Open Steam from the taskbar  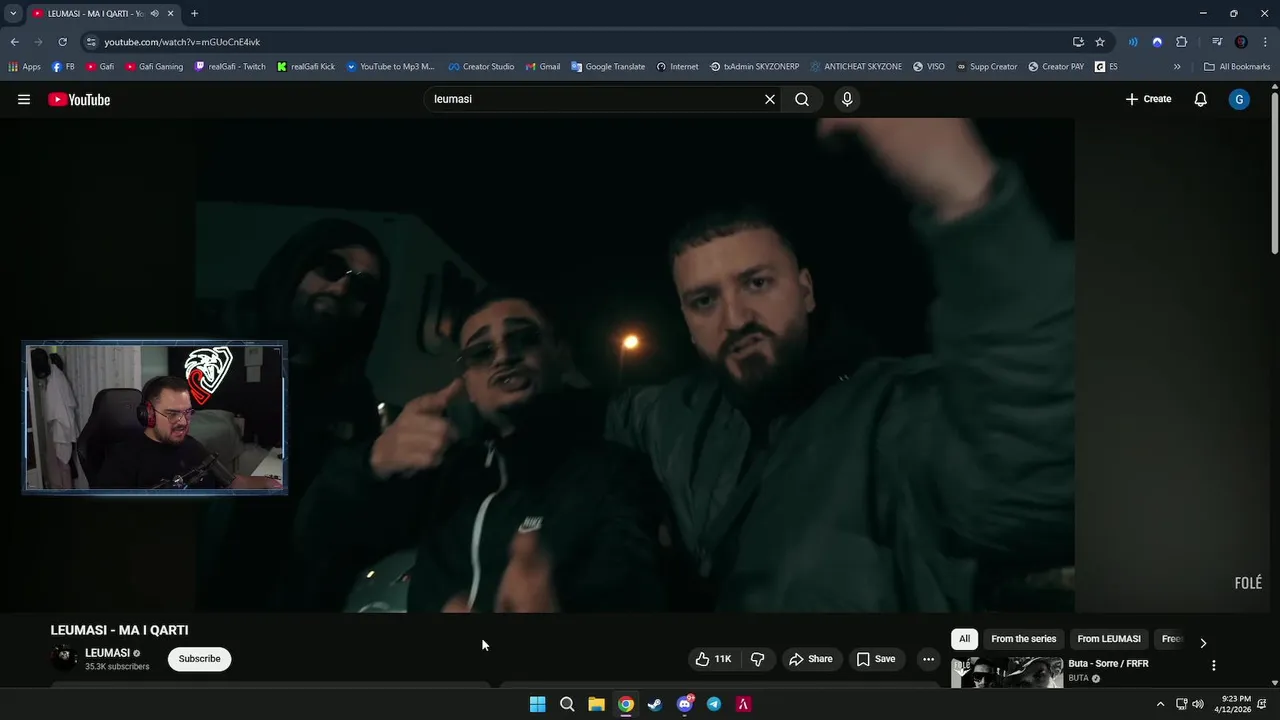pos(655,704)
